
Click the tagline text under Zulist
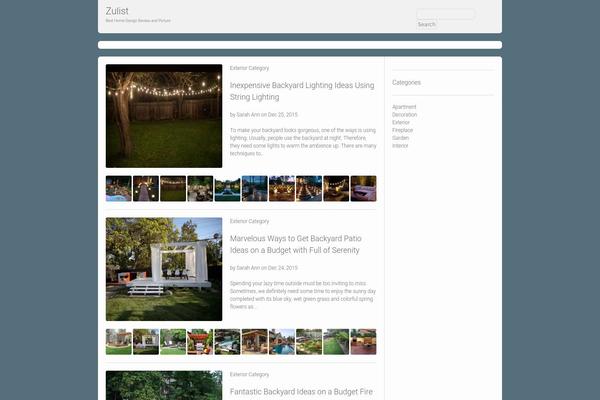pos(138,21)
